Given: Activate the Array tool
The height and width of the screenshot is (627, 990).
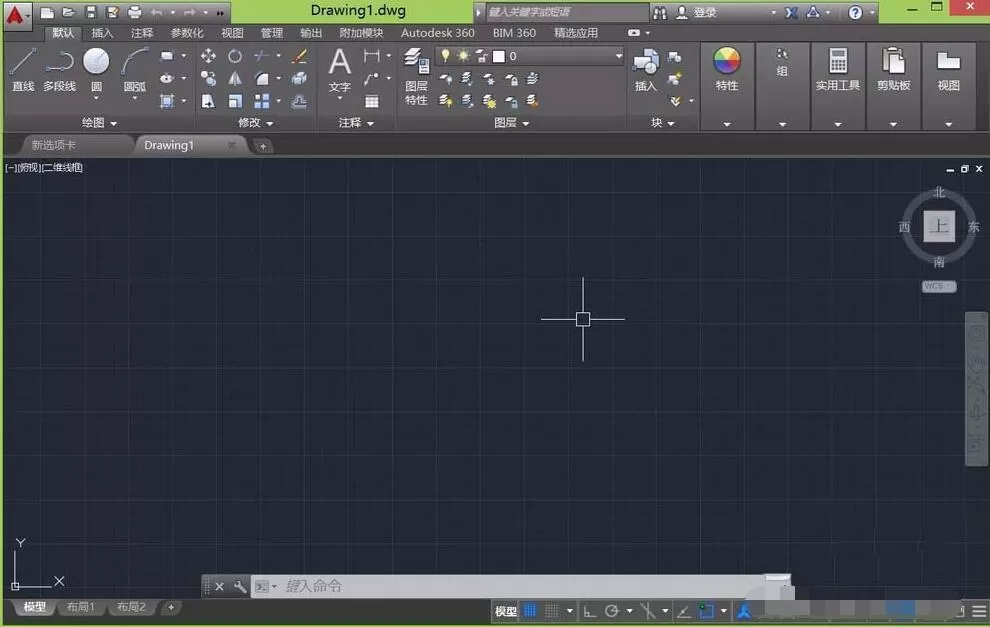Looking at the screenshot, I should coord(261,101).
